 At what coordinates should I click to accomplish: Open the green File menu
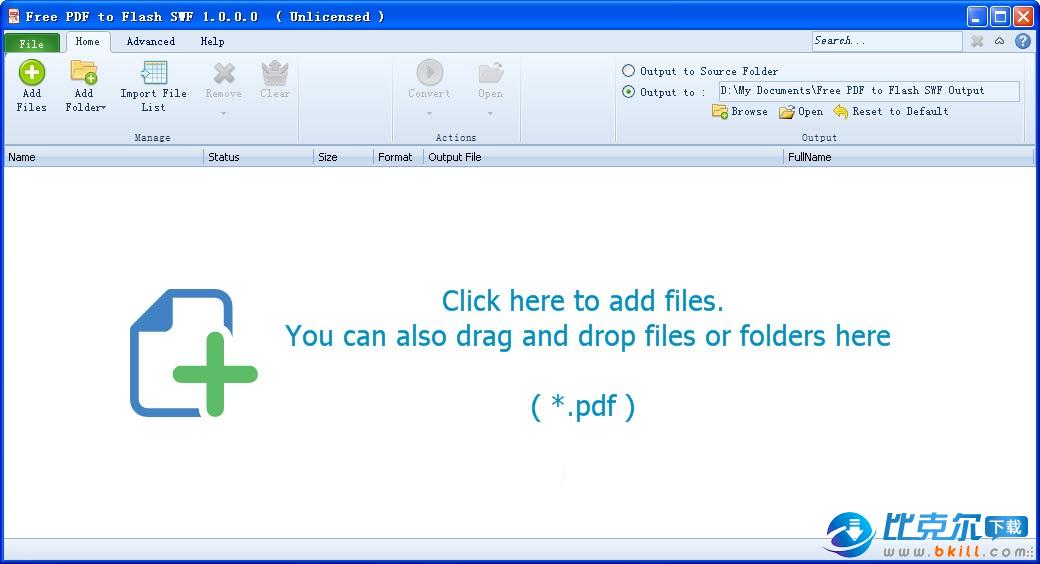tap(32, 43)
